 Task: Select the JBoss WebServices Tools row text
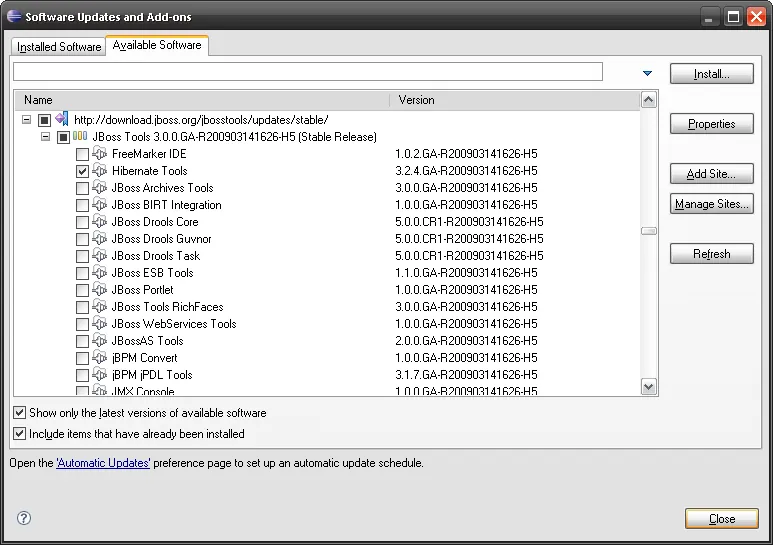174,323
